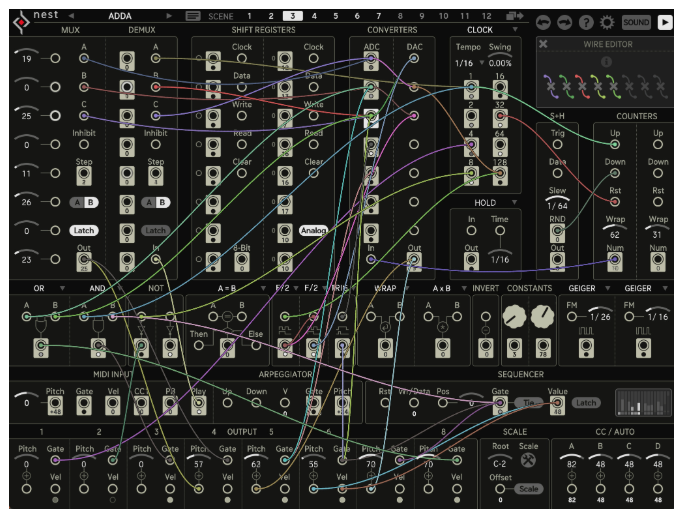Click the Constants left knob
This screenshot has height=514, width=684.
click(x=514, y=317)
